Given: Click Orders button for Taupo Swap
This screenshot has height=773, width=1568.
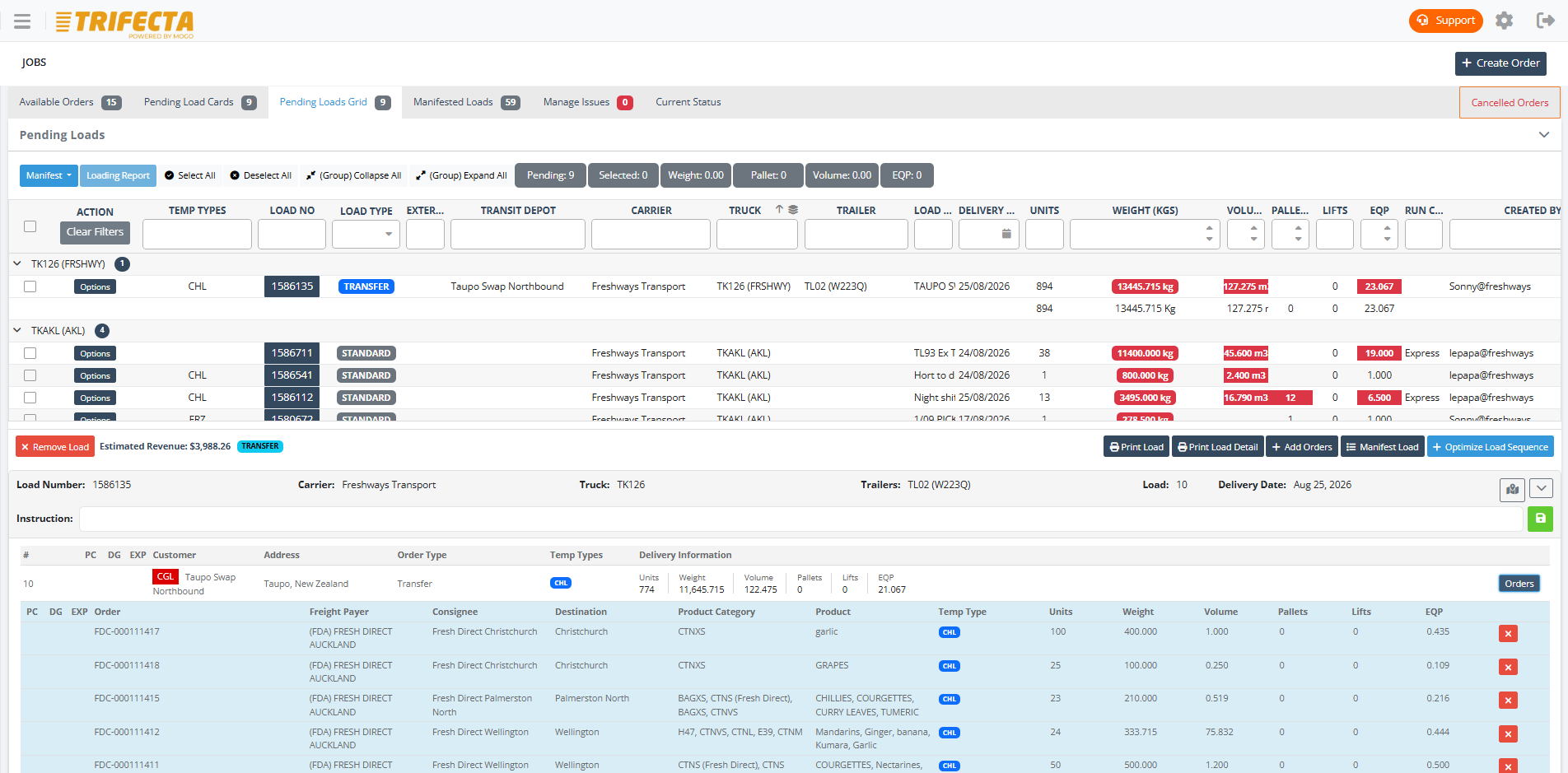Looking at the screenshot, I should tap(1519, 584).
